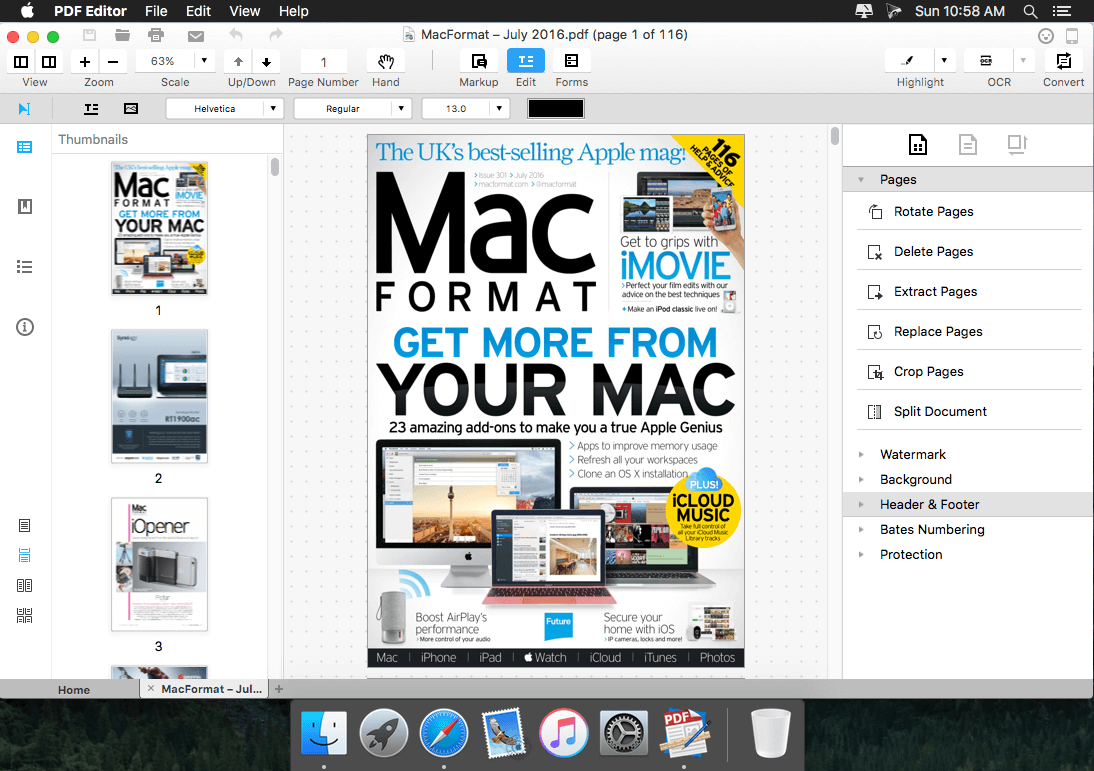
Task: Open the File menu
Action: click(156, 11)
